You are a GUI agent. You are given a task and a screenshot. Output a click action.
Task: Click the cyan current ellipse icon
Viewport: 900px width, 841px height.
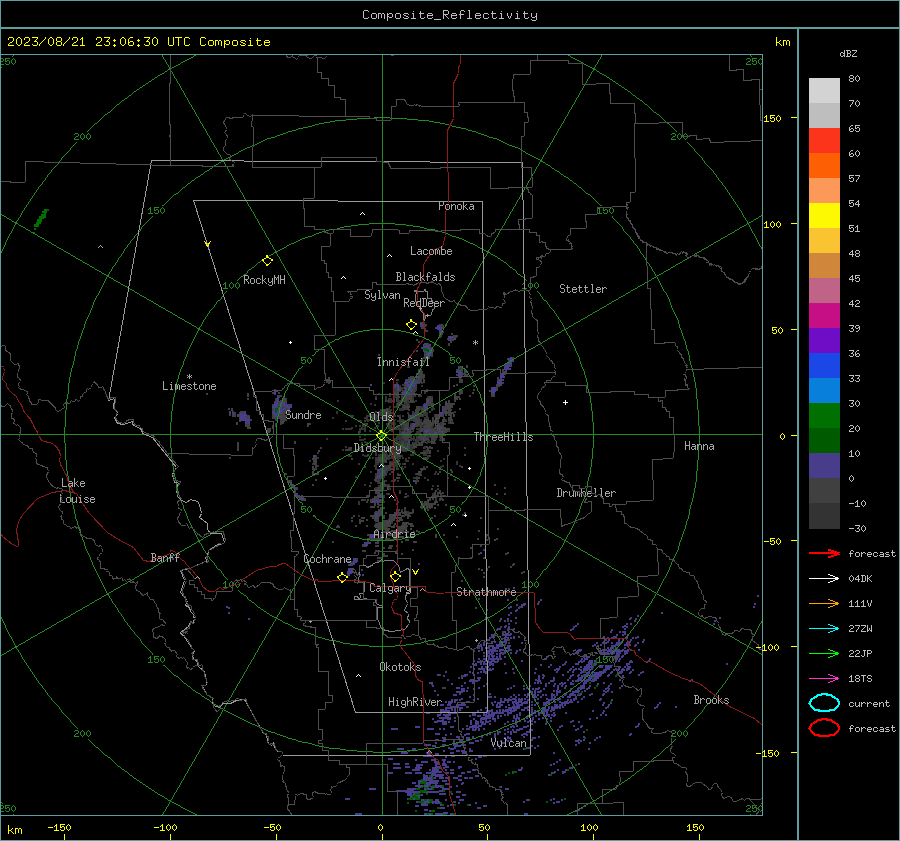(x=824, y=703)
